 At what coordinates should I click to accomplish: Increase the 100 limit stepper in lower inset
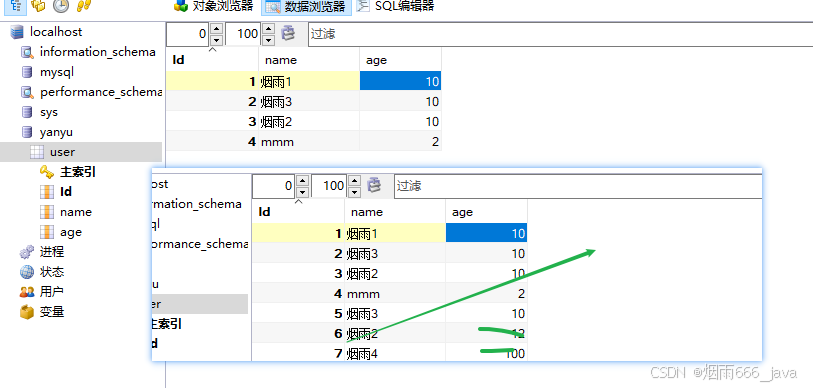(354, 181)
